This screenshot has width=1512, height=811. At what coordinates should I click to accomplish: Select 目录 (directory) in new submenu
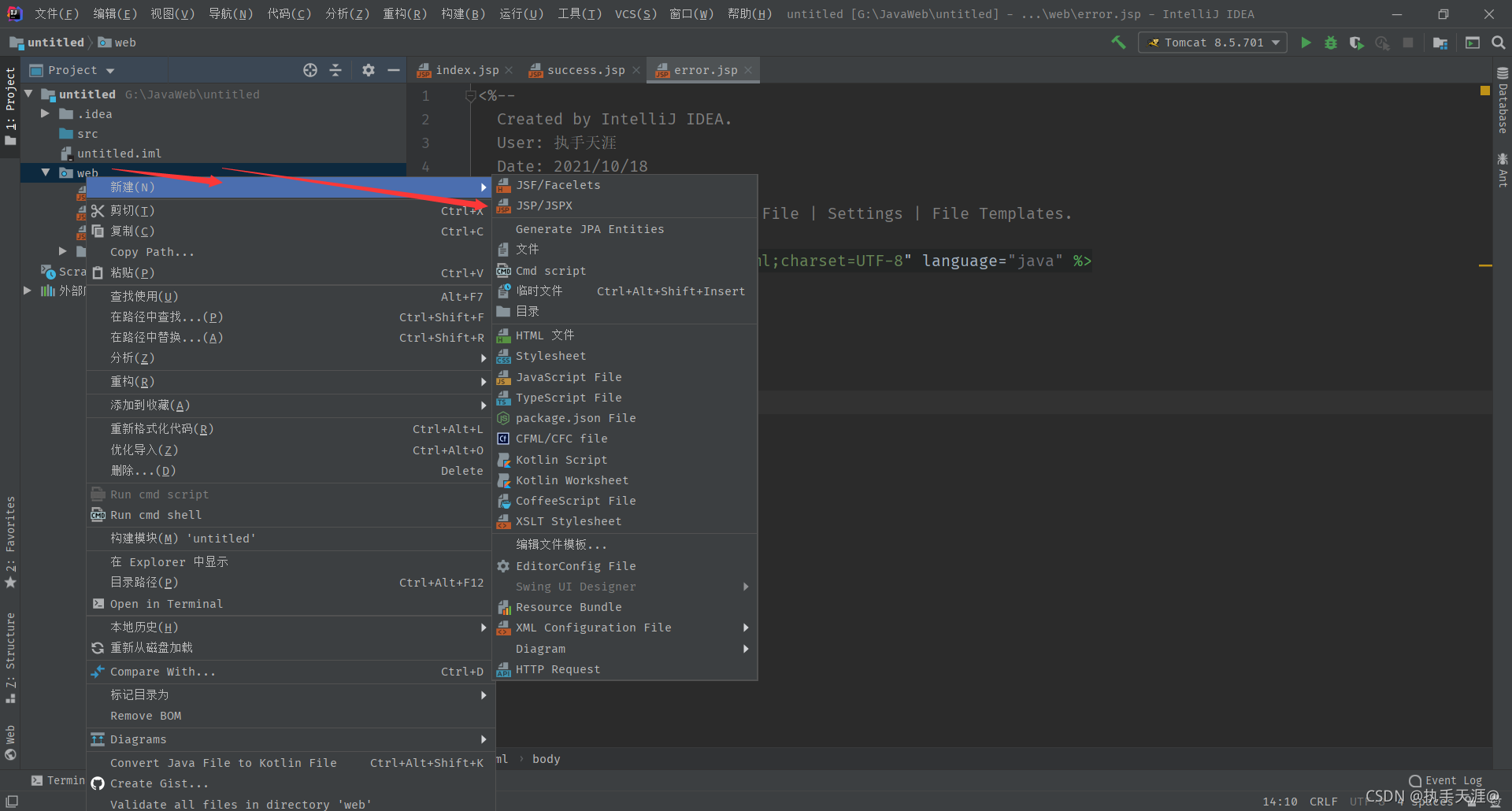point(624,311)
